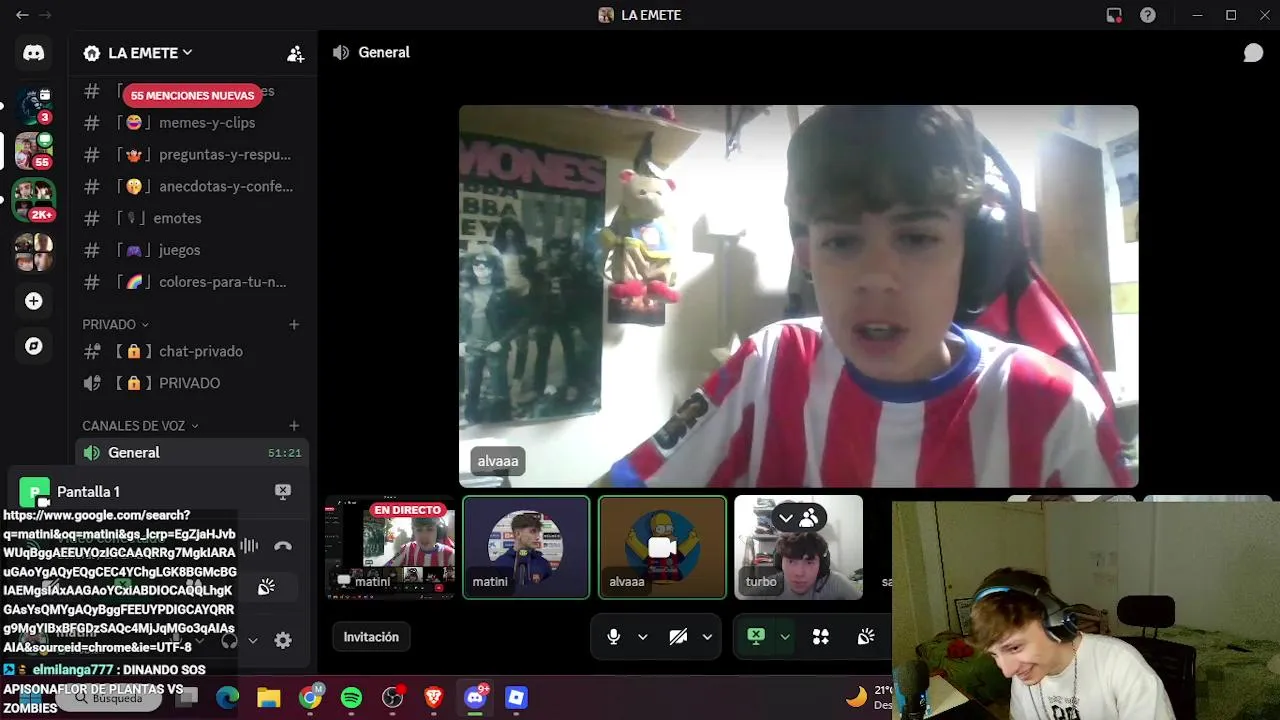1280x720 pixels.
Task: Click invite people icon beside LA EMETE
Action: point(295,53)
